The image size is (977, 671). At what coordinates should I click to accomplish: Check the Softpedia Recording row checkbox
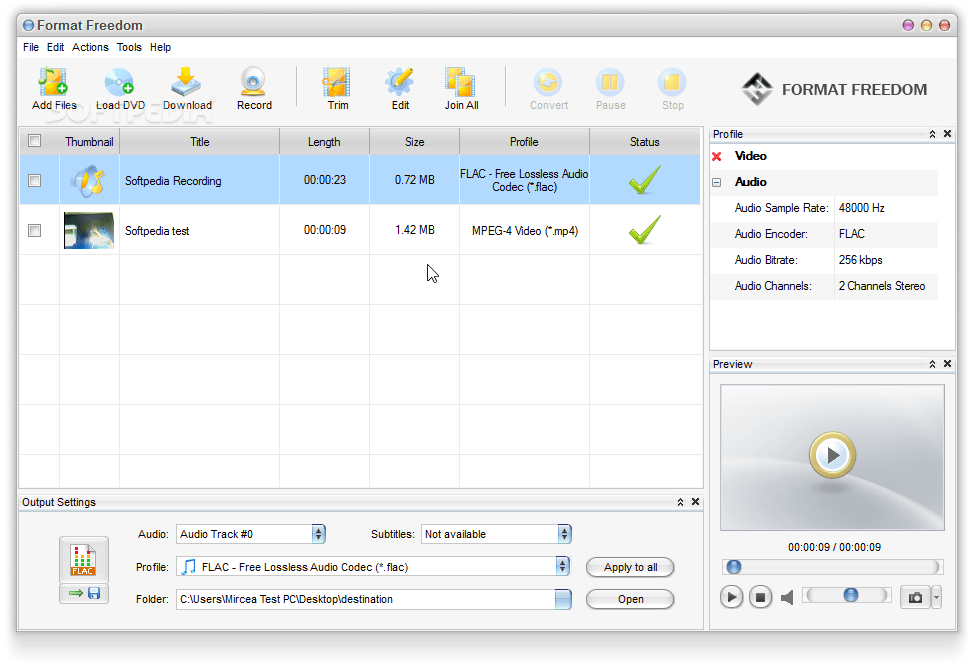(34, 181)
